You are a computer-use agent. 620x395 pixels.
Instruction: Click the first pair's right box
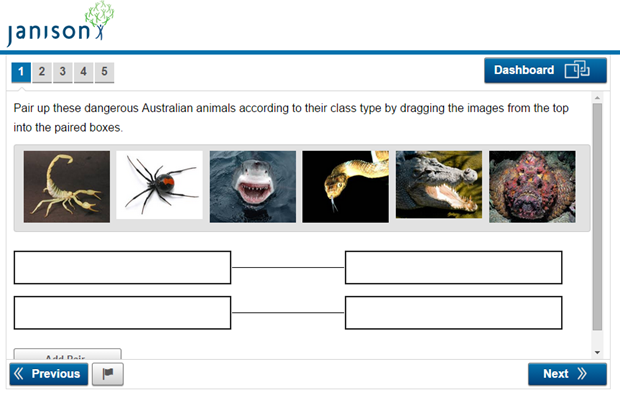(x=454, y=267)
